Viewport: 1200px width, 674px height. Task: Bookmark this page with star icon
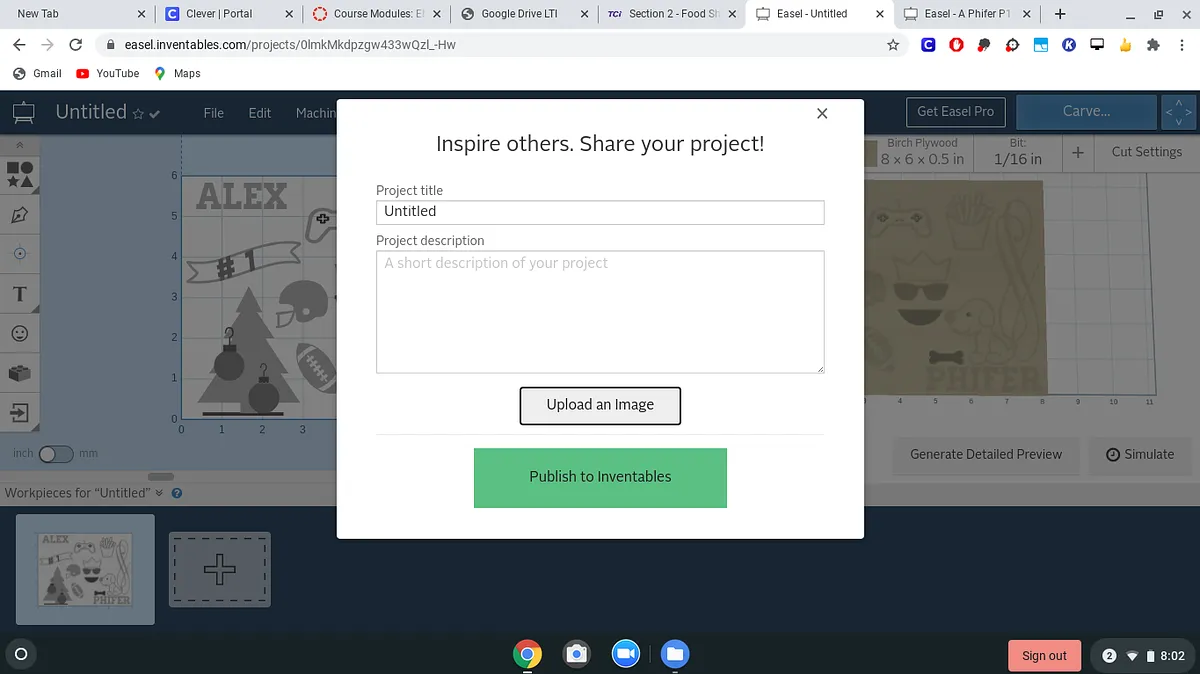[x=893, y=45]
